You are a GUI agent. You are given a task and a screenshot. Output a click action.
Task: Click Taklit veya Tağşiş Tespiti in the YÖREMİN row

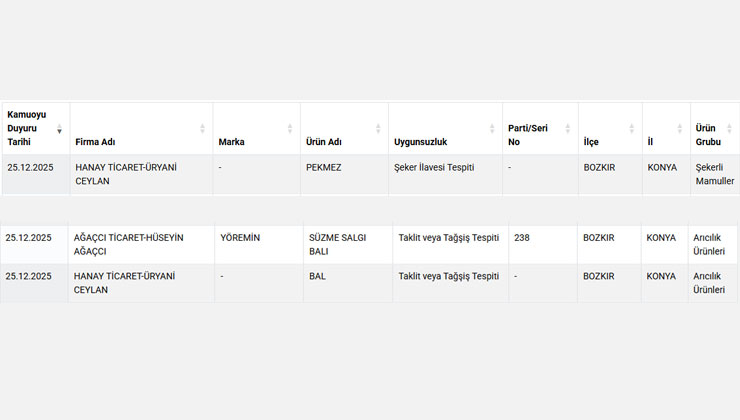tap(448, 238)
